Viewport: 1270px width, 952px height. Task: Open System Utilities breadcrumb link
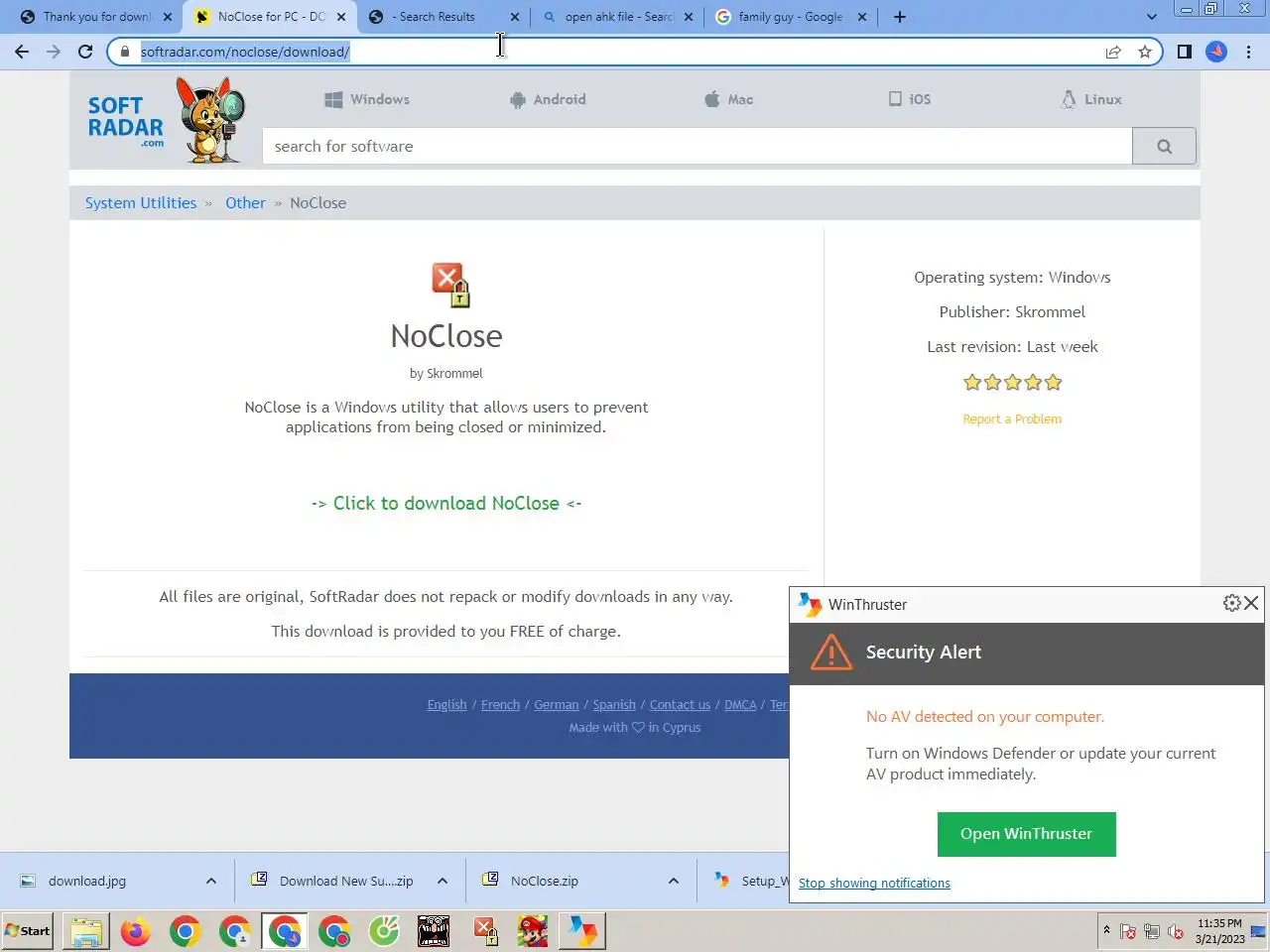click(141, 203)
